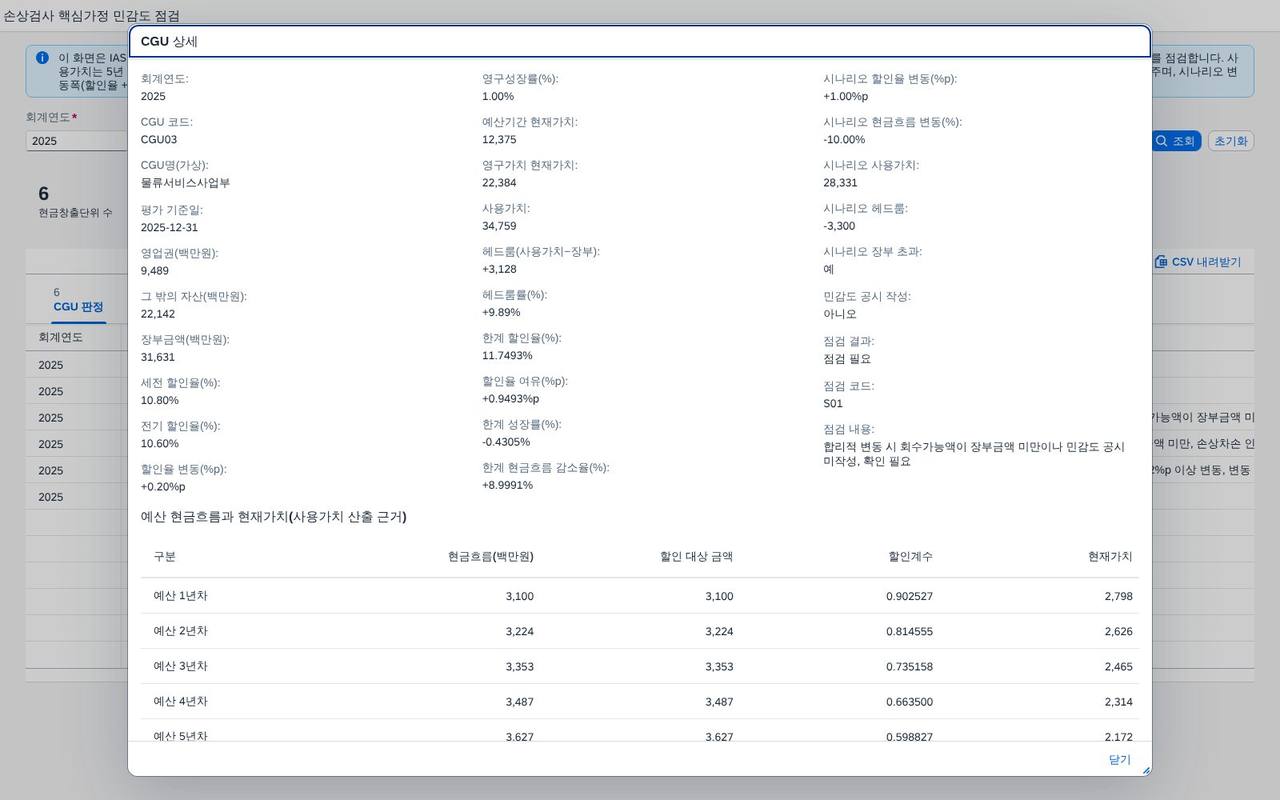Click the 점검 코드 value S01

pyautogui.click(x=833, y=404)
